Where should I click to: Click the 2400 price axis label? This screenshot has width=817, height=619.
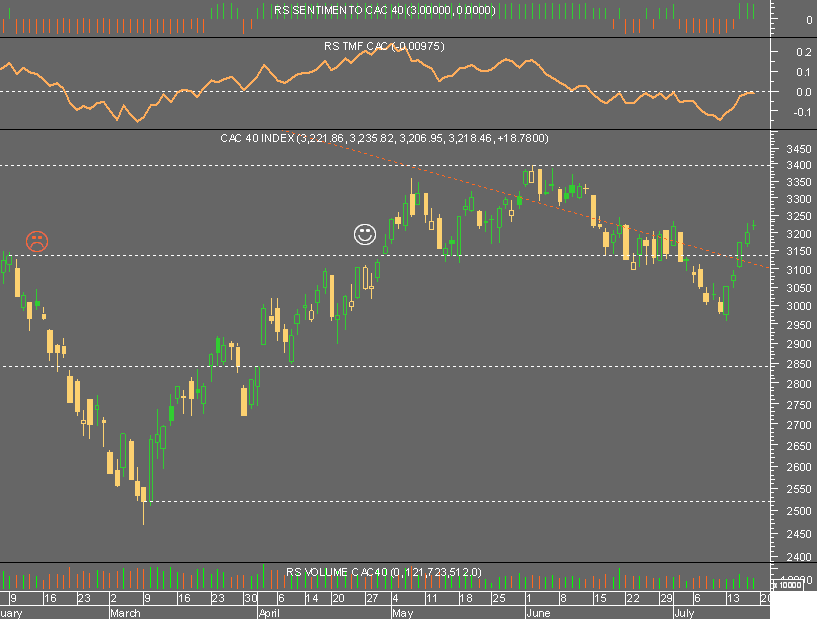pyautogui.click(x=799, y=556)
